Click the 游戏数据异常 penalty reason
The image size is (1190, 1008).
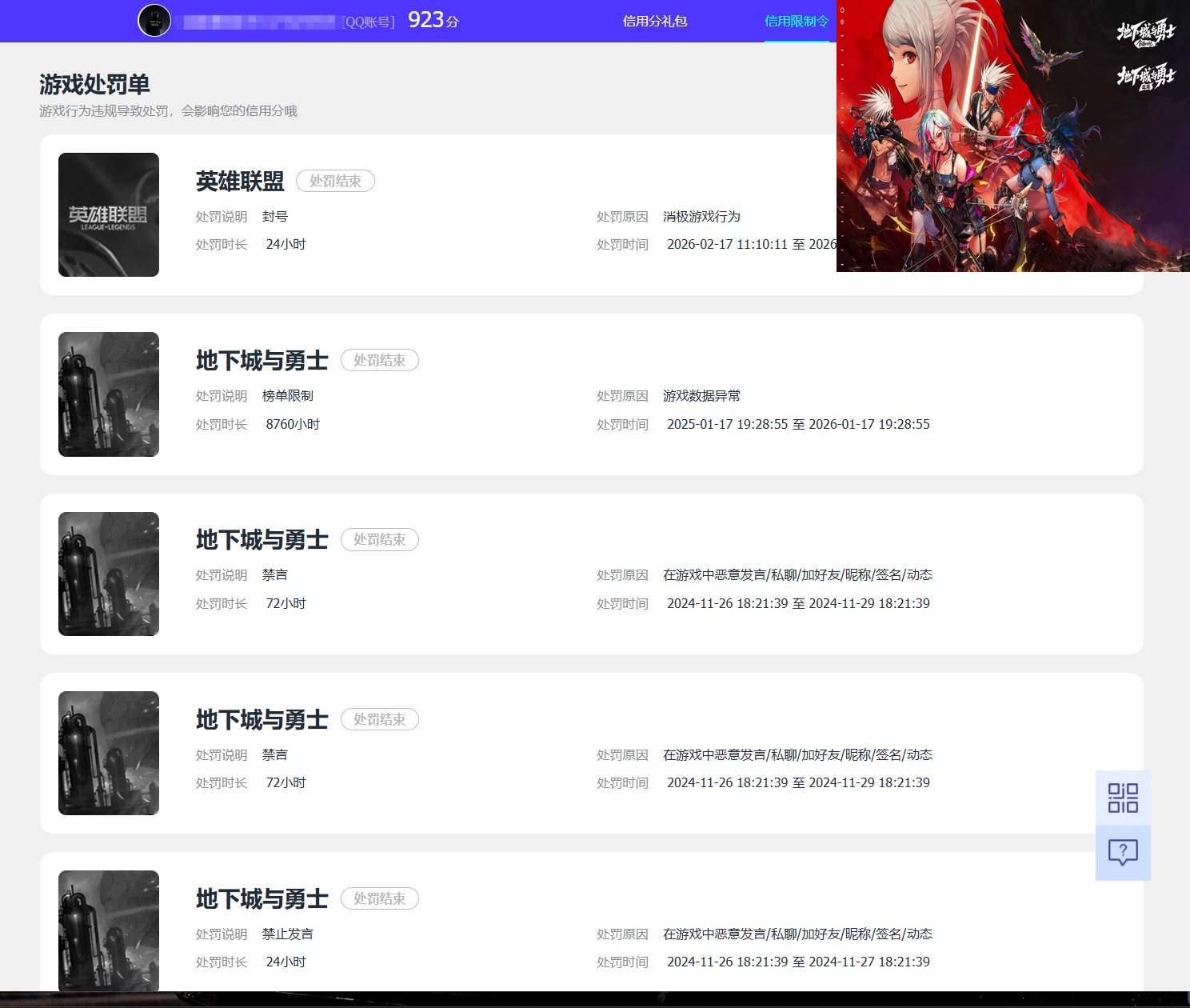(x=701, y=396)
